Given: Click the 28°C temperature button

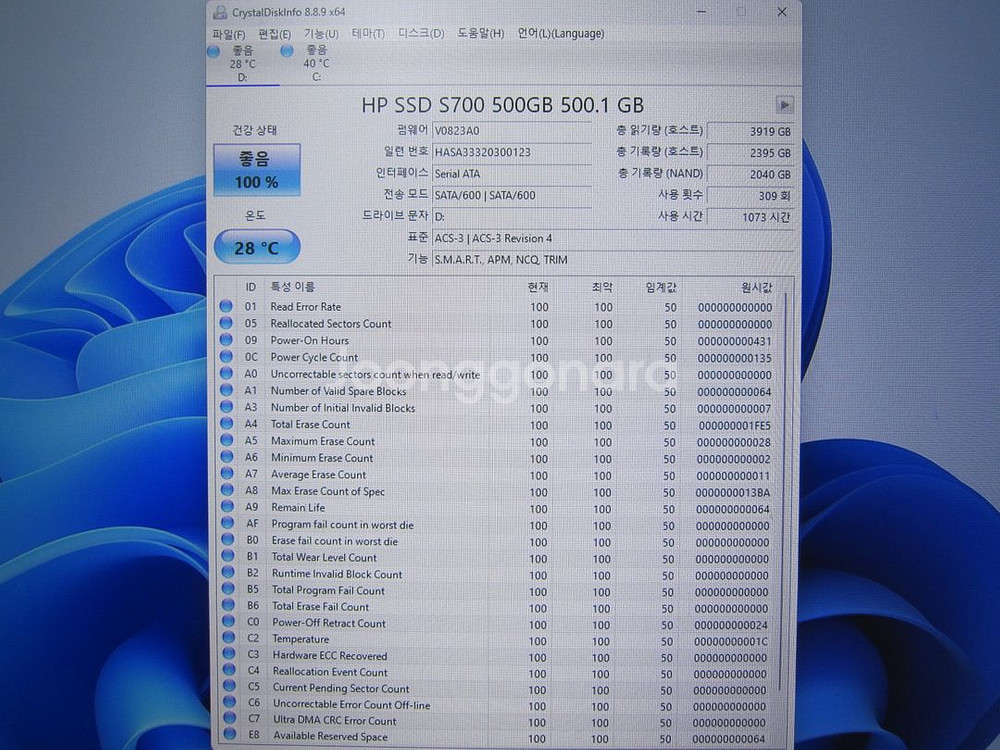Looking at the screenshot, I should coord(256,247).
